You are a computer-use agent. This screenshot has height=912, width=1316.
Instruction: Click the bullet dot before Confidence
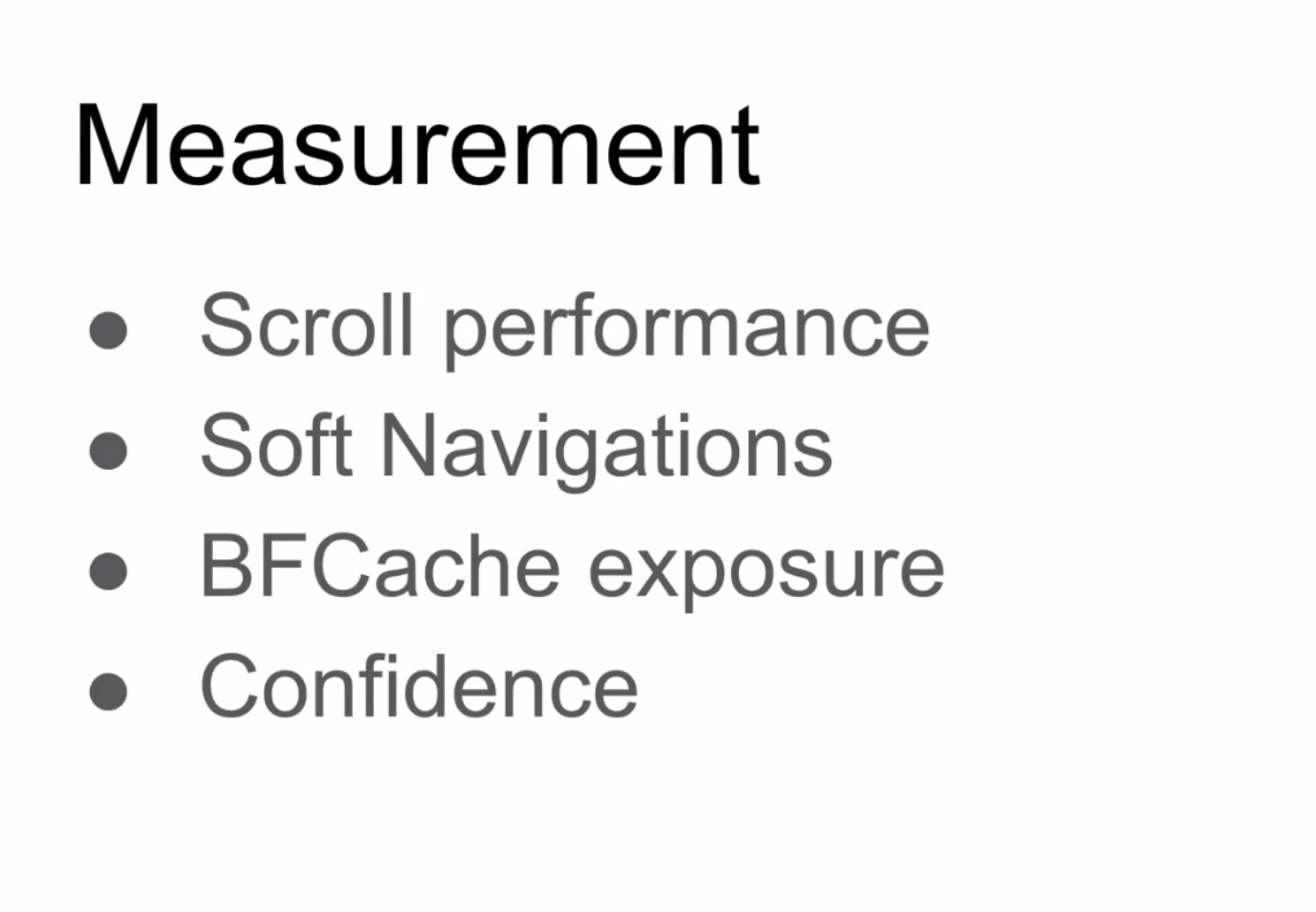[109, 692]
